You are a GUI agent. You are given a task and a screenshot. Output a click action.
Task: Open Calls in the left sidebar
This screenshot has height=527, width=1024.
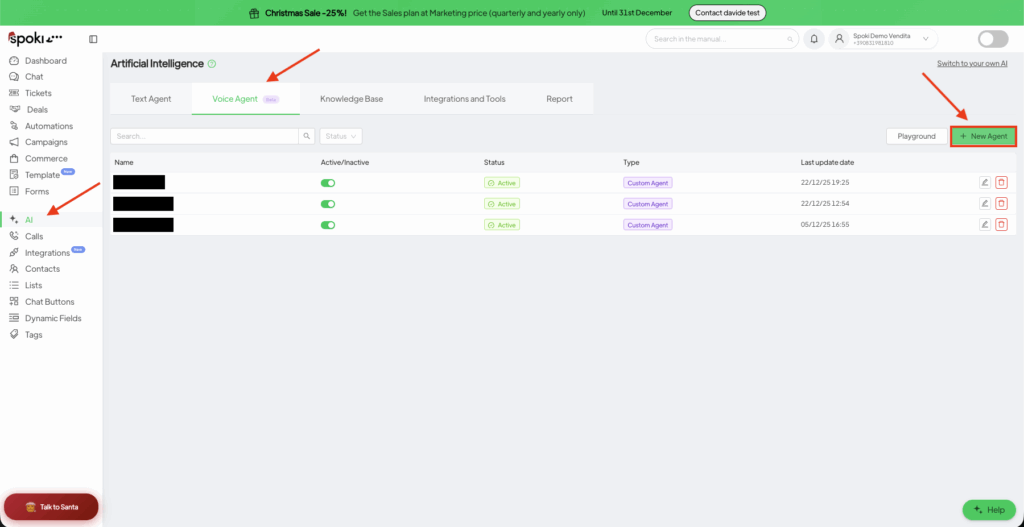coord(34,236)
